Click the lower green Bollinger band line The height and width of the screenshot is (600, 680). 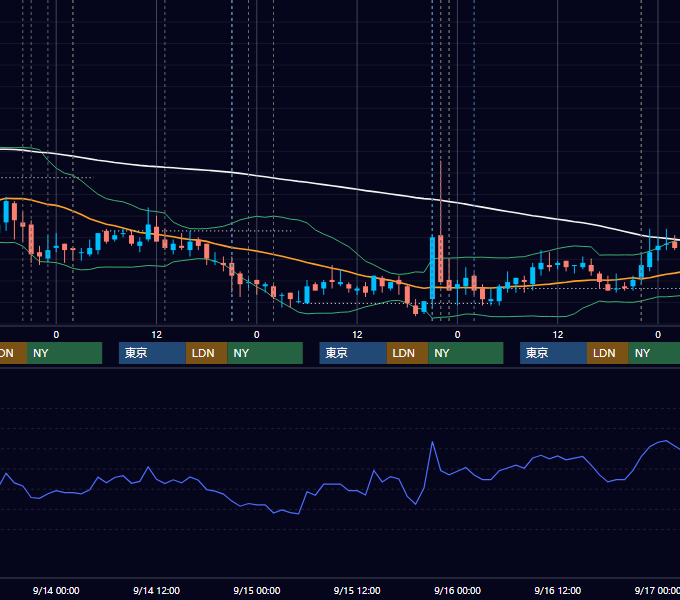(x=330, y=312)
